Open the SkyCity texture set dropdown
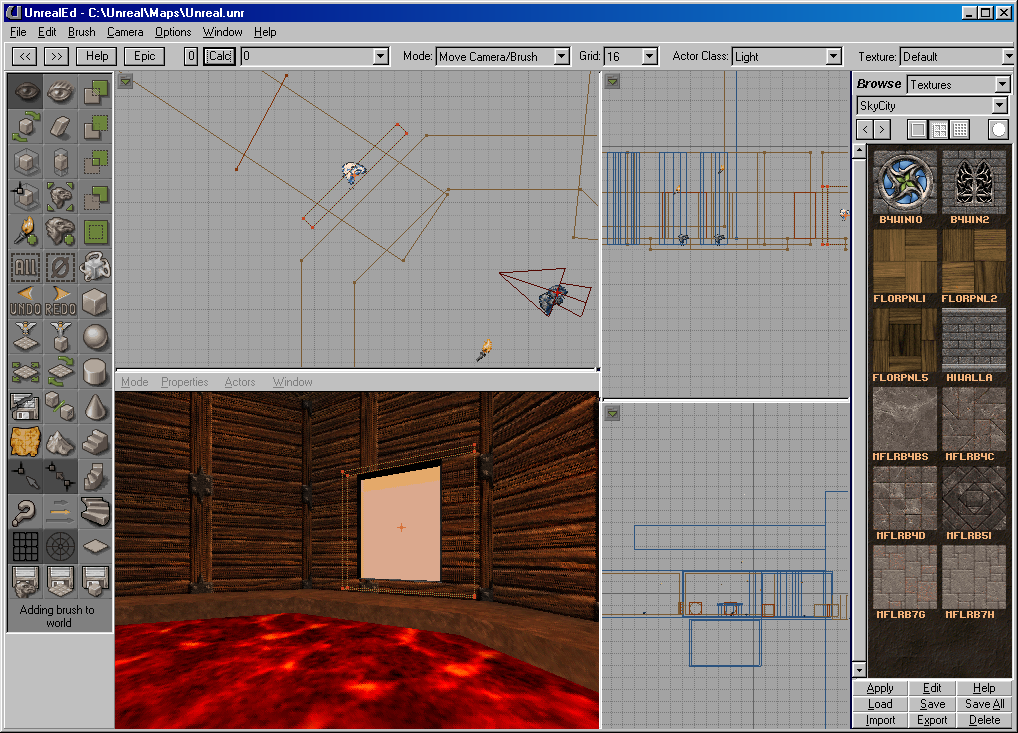 [x=1000, y=105]
